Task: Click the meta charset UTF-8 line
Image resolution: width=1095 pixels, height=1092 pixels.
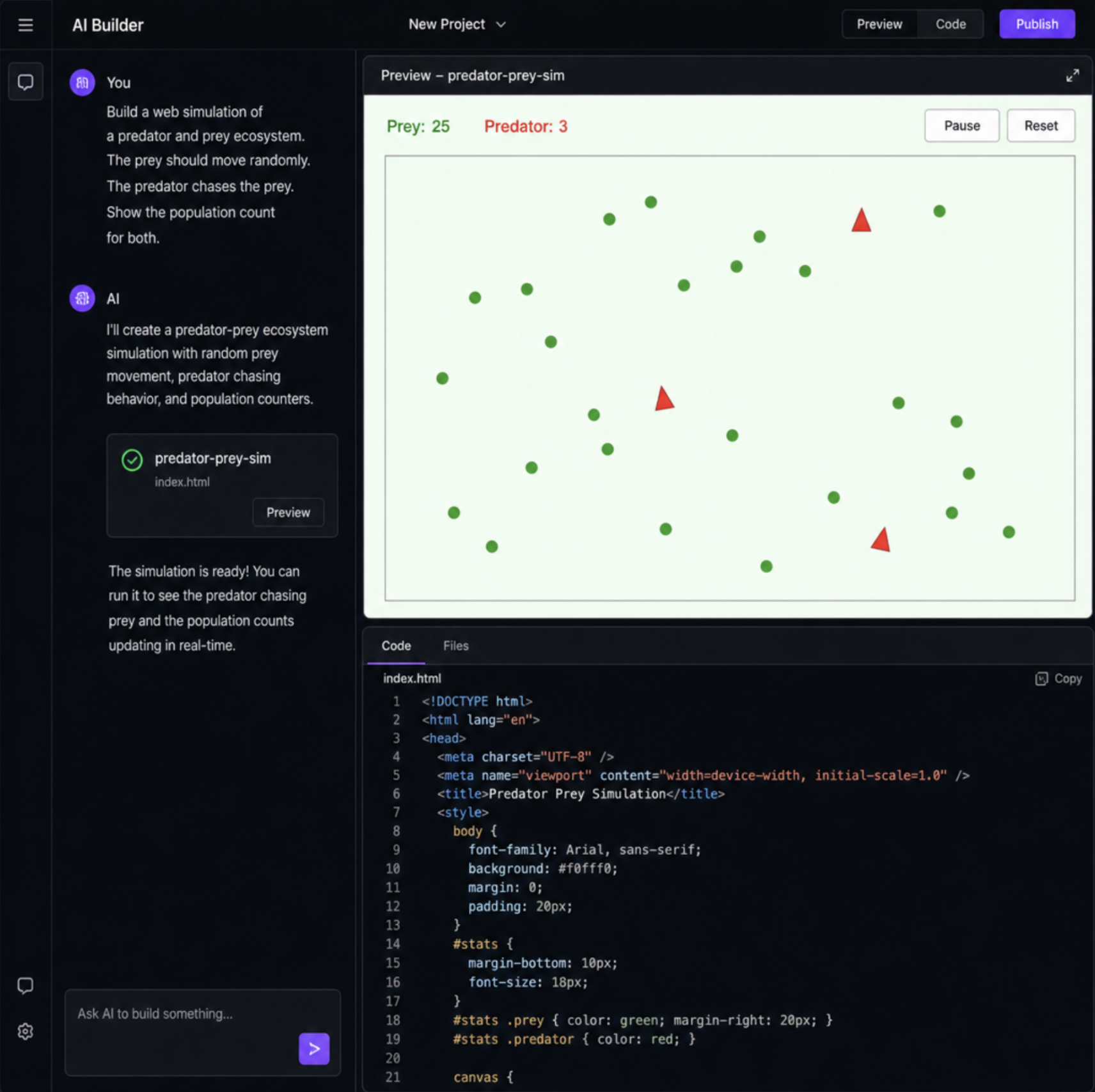Action: click(x=526, y=757)
